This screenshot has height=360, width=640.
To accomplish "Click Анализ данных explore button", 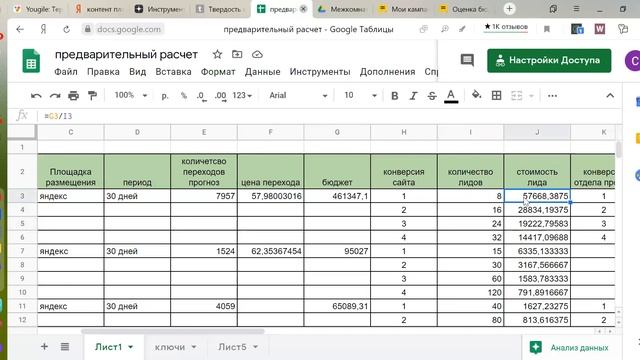I will (x=569, y=347).
